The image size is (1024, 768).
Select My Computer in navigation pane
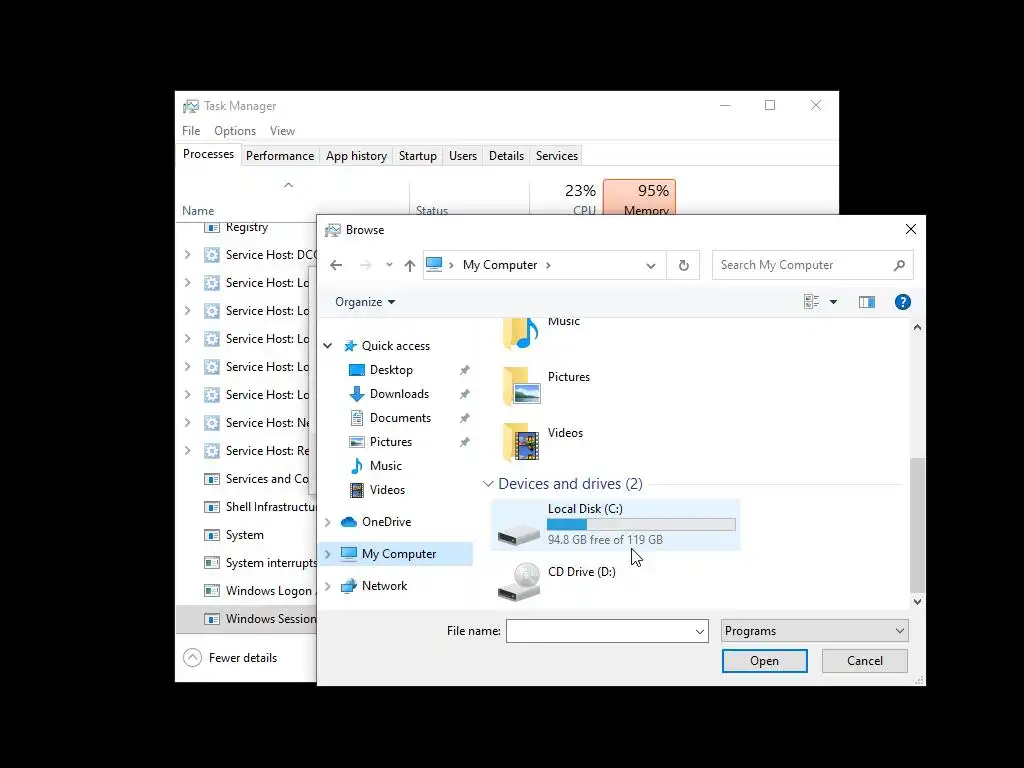(398, 554)
